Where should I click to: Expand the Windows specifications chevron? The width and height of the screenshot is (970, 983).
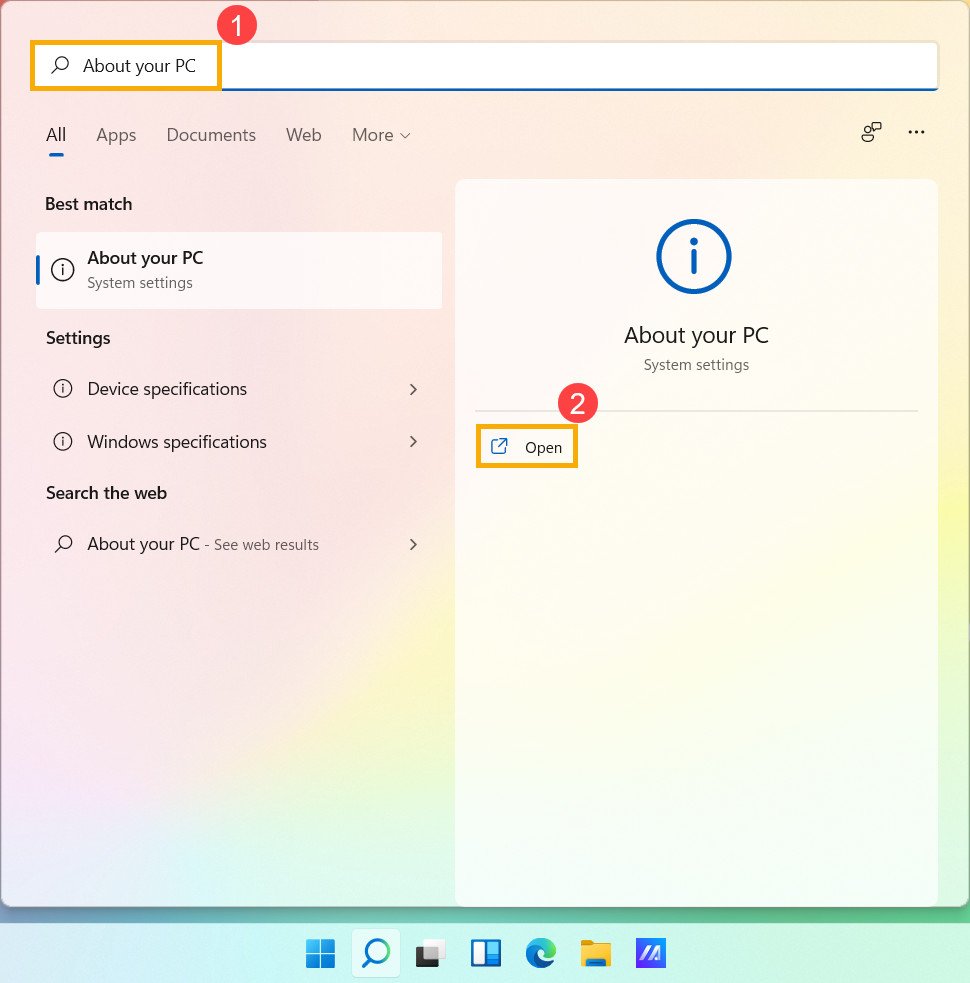click(413, 441)
